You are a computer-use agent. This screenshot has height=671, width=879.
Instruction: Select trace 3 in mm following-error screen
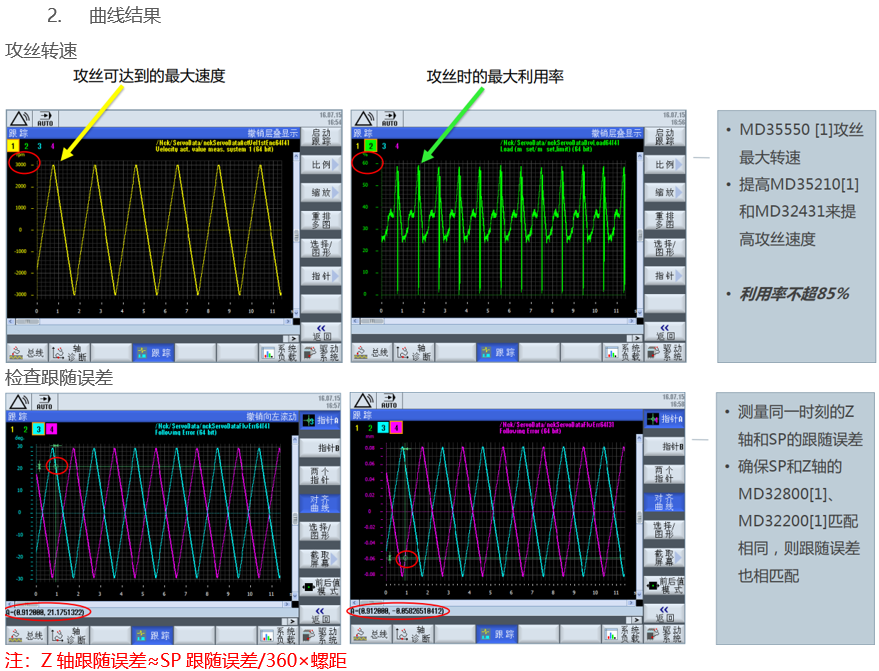click(383, 428)
